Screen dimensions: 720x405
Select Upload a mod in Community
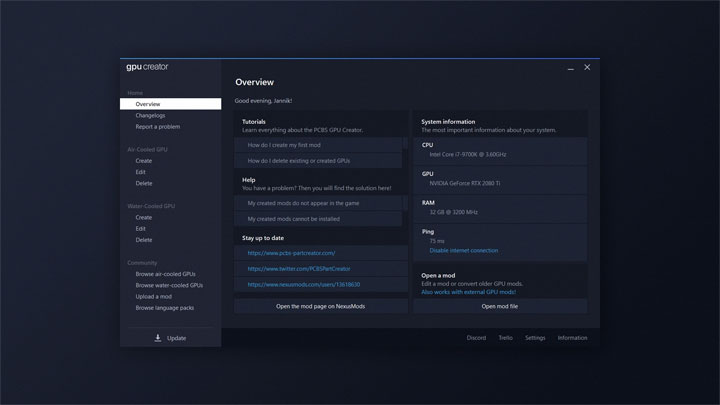[x=154, y=296]
